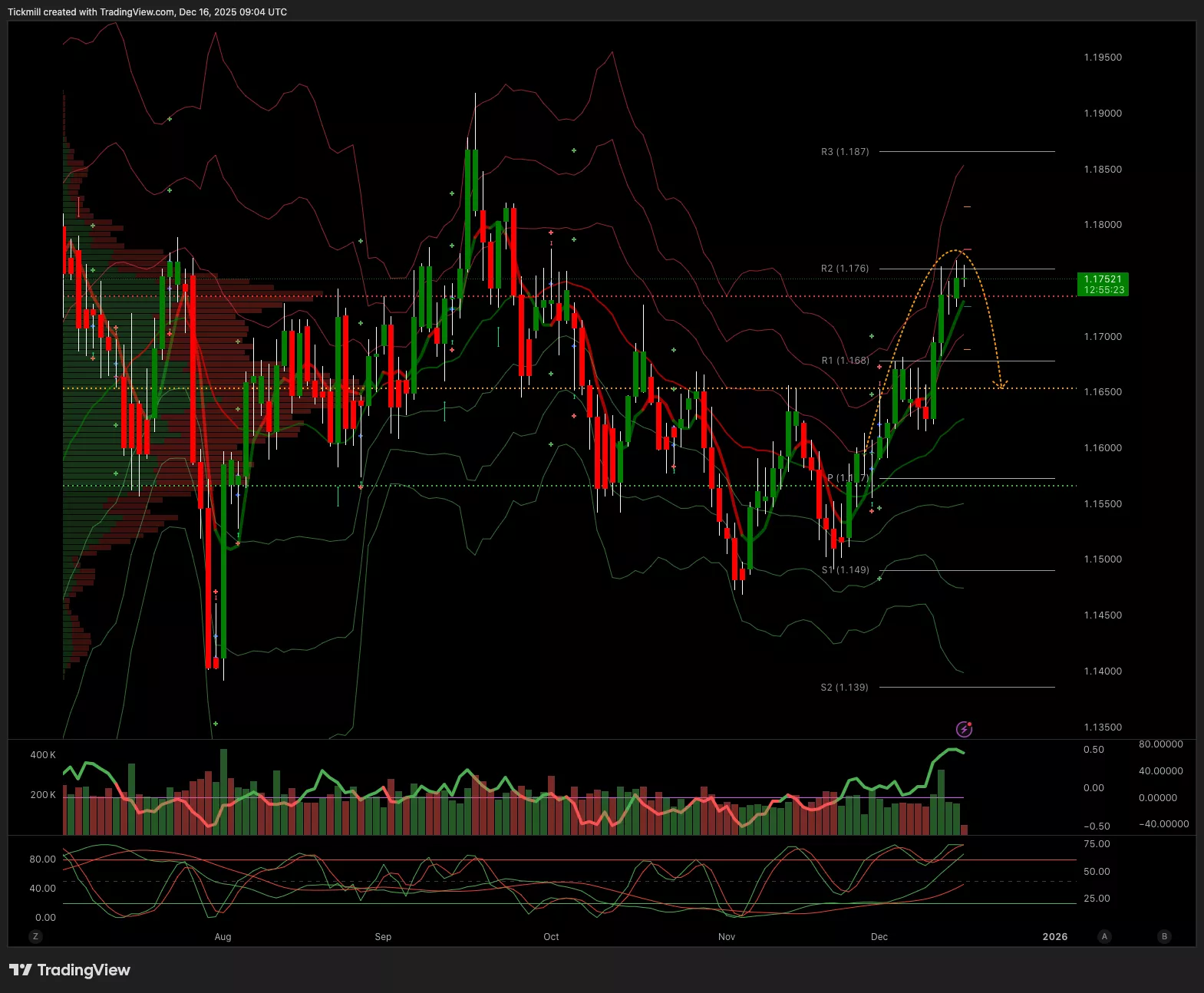Click the Oct label on time axis

click(x=551, y=937)
